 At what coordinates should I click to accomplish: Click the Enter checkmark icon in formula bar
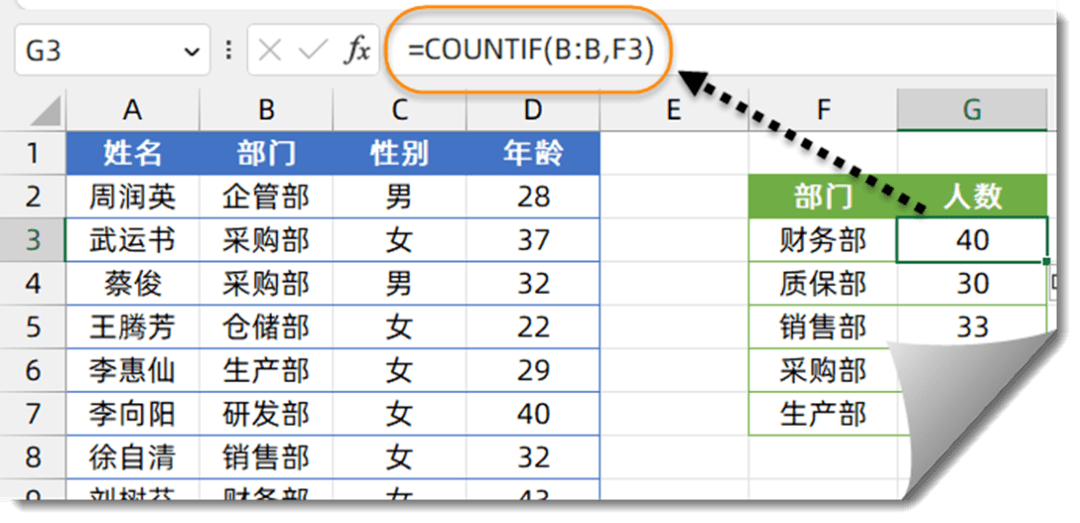313,50
